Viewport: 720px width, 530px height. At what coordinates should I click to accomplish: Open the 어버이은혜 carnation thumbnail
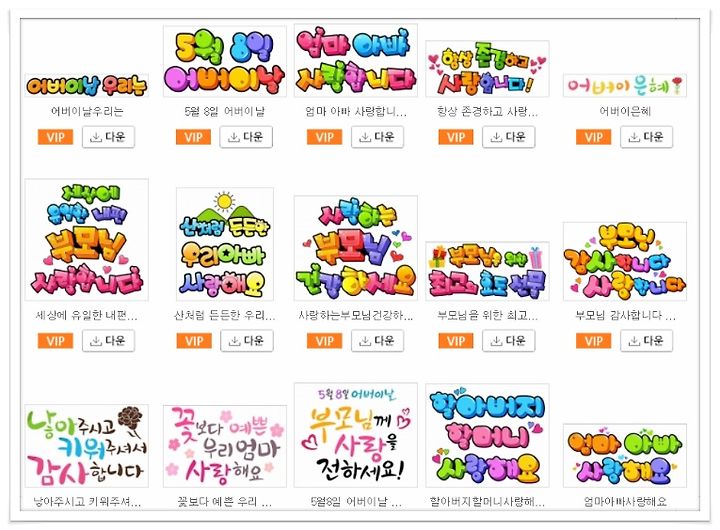pyautogui.click(x=625, y=85)
